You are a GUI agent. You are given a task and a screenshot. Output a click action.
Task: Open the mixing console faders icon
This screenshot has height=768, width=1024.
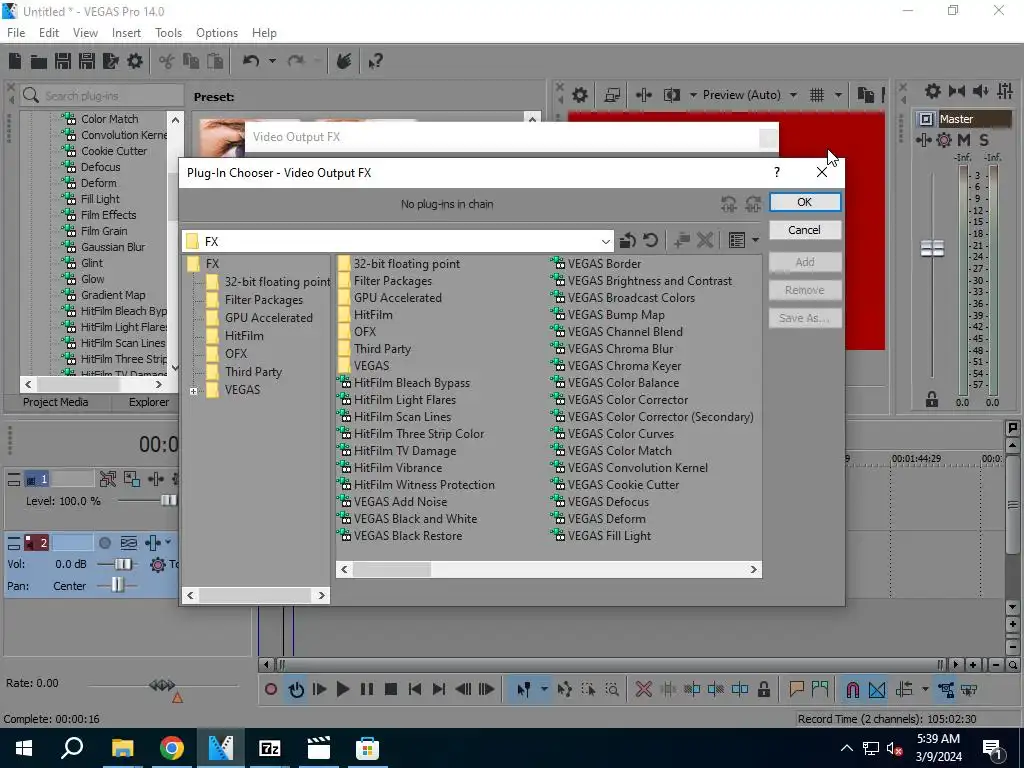(1005, 91)
